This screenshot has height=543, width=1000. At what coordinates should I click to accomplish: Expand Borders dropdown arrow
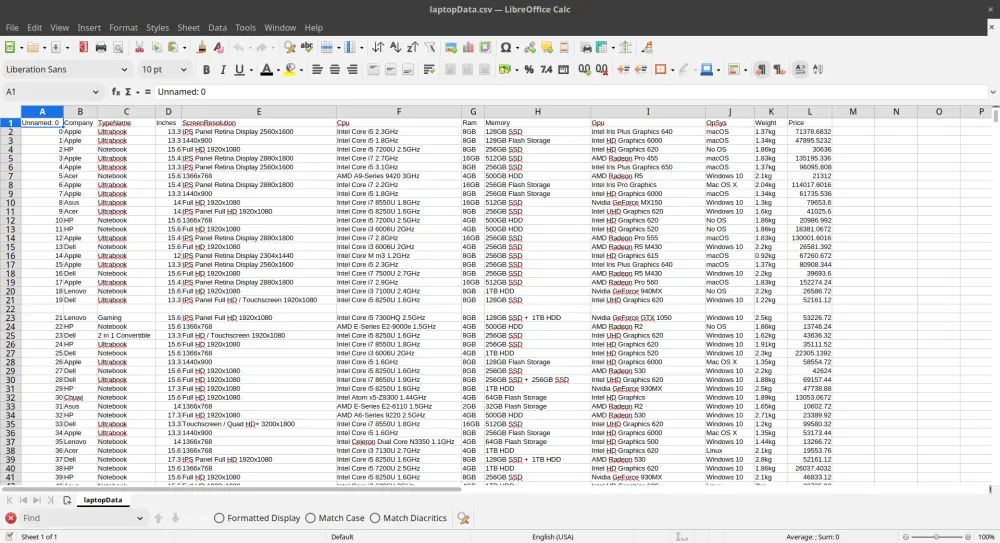tap(672, 70)
